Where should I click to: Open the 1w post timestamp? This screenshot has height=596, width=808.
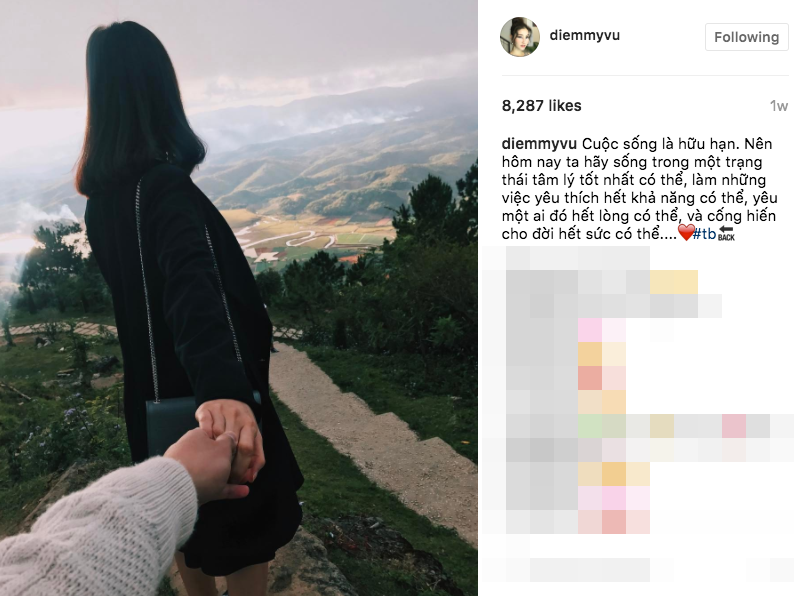tap(779, 106)
